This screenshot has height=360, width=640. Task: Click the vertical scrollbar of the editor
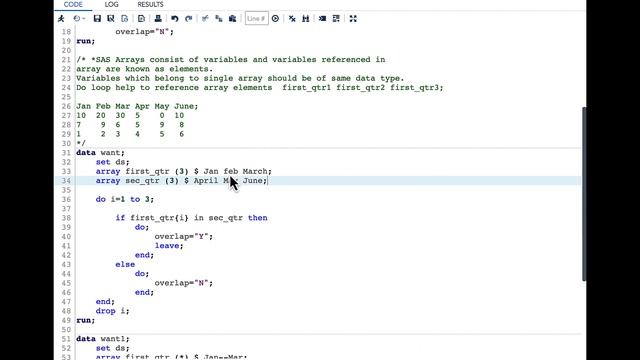coord(584,193)
